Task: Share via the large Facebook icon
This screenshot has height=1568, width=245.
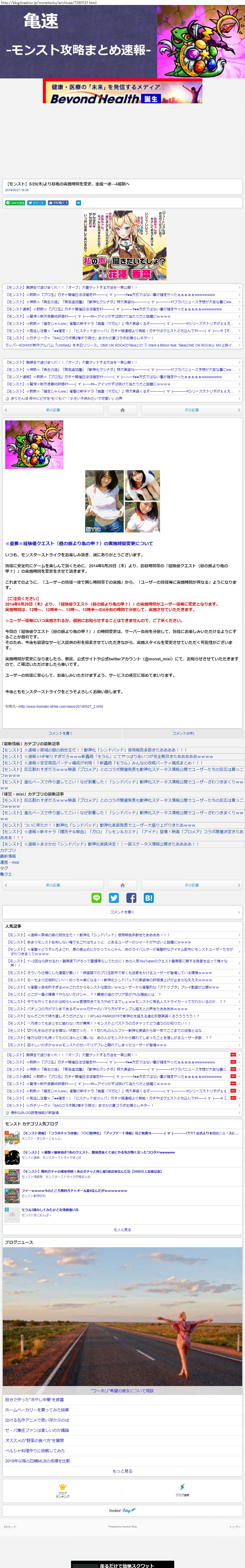Action: pos(131,898)
